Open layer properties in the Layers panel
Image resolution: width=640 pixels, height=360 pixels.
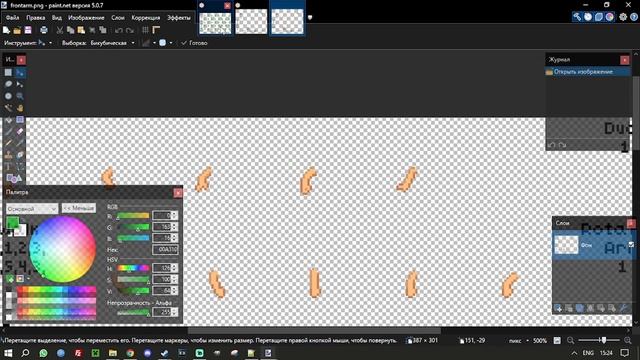pyautogui.click(x=623, y=309)
